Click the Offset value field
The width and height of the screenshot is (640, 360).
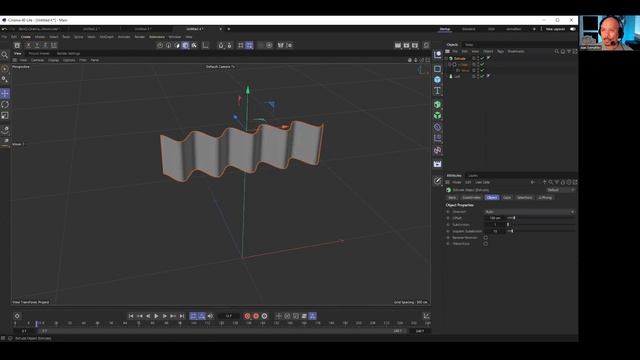click(x=495, y=218)
